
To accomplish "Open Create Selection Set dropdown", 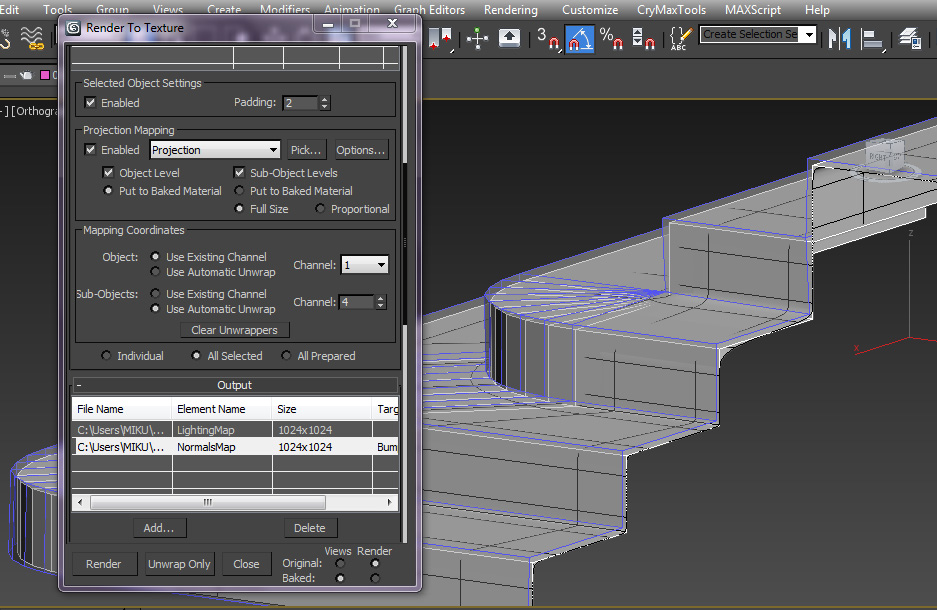I will point(809,35).
